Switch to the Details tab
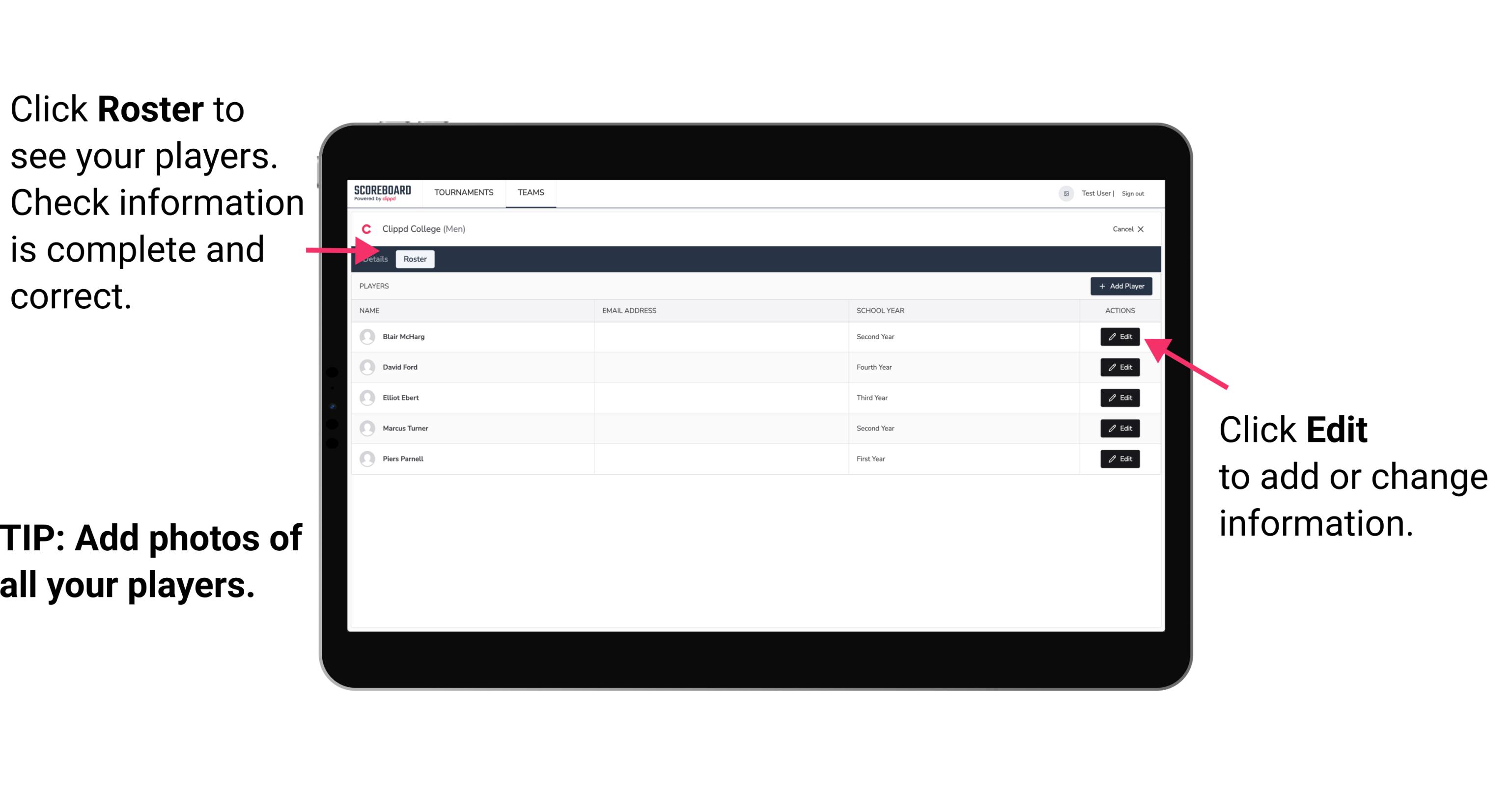The height and width of the screenshot is (812, 1510). [x=375, y=259]
